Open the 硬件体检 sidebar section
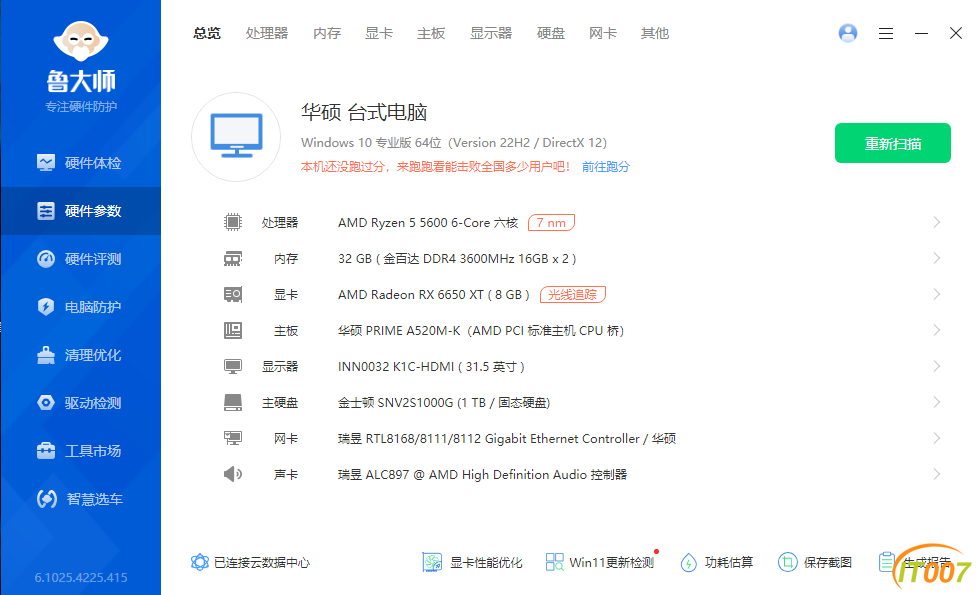This screenshot has height=595, width=977. (x=80, y=163)
